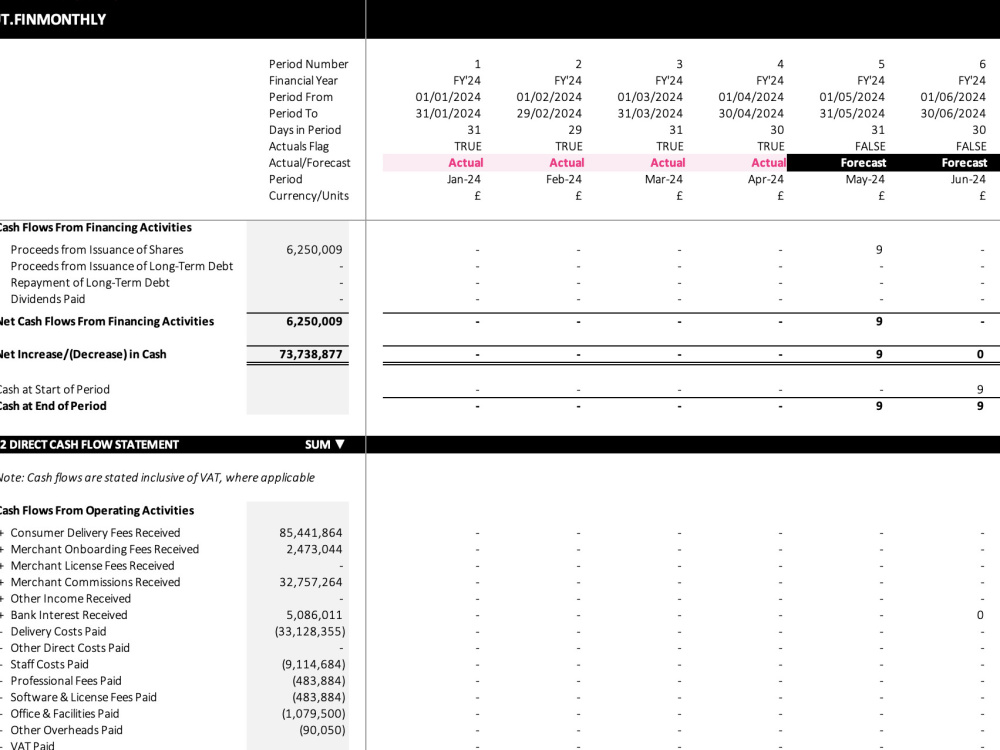Select the 'Period Number' label
The height and width of the screenshot is (750, 1000).
pyautogui.click(x=308, y=64)
